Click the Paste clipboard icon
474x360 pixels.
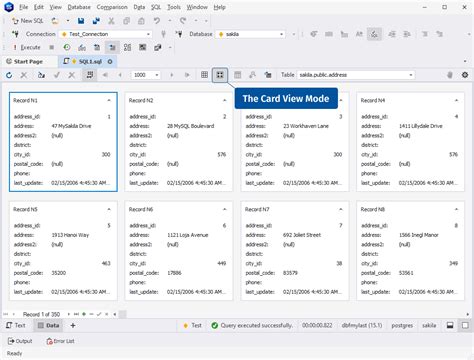pos(141,21)
